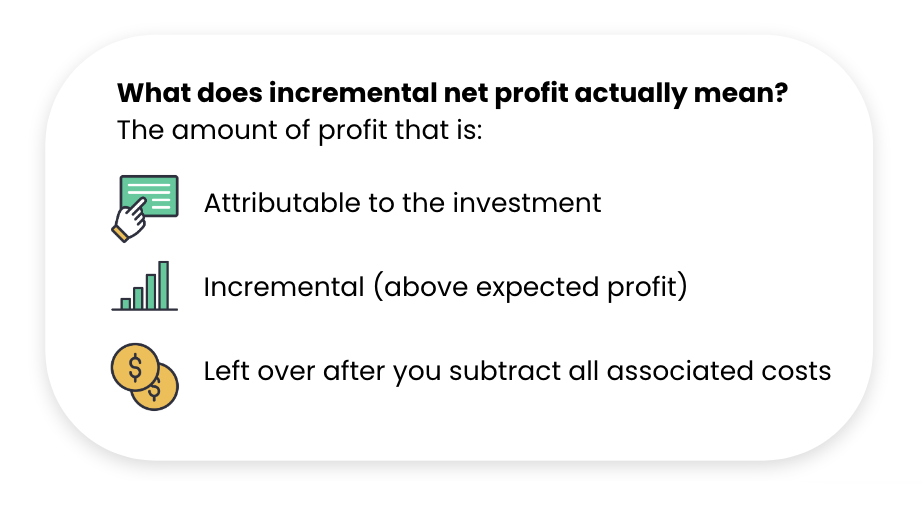Viewport: 922px width, 508px height.
Task: Click the word 'Attributable'
Action: click(x=282, y=203)
